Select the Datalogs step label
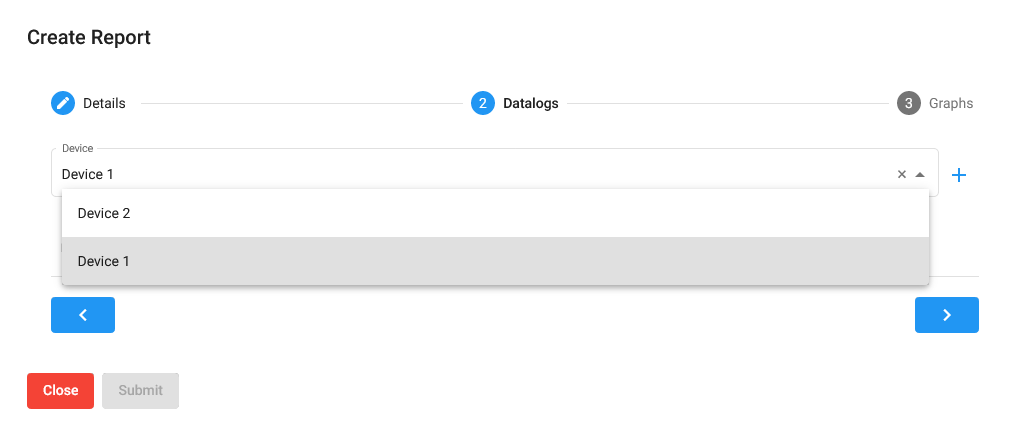1032x428 pixels. click(530, 103)
